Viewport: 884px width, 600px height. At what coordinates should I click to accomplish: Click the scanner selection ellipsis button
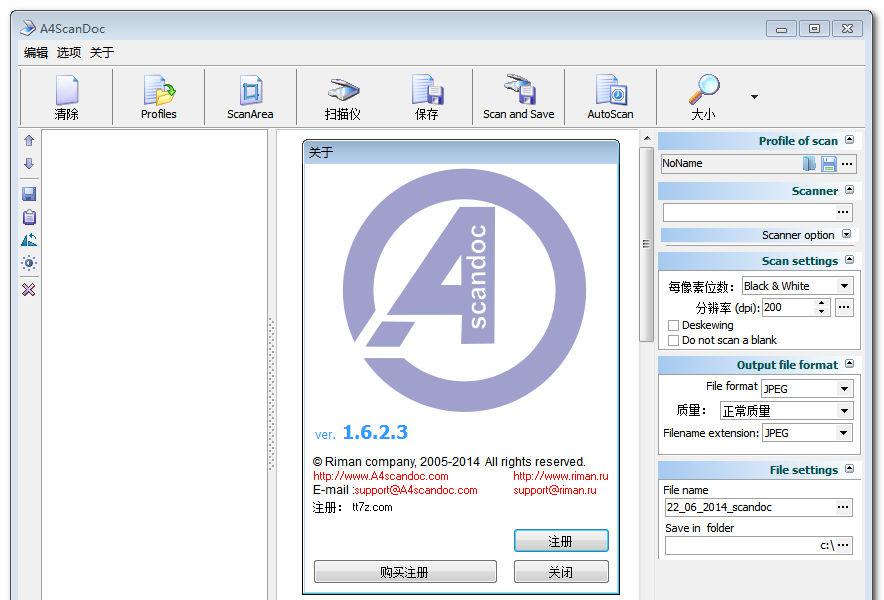[x=843, y=213]
